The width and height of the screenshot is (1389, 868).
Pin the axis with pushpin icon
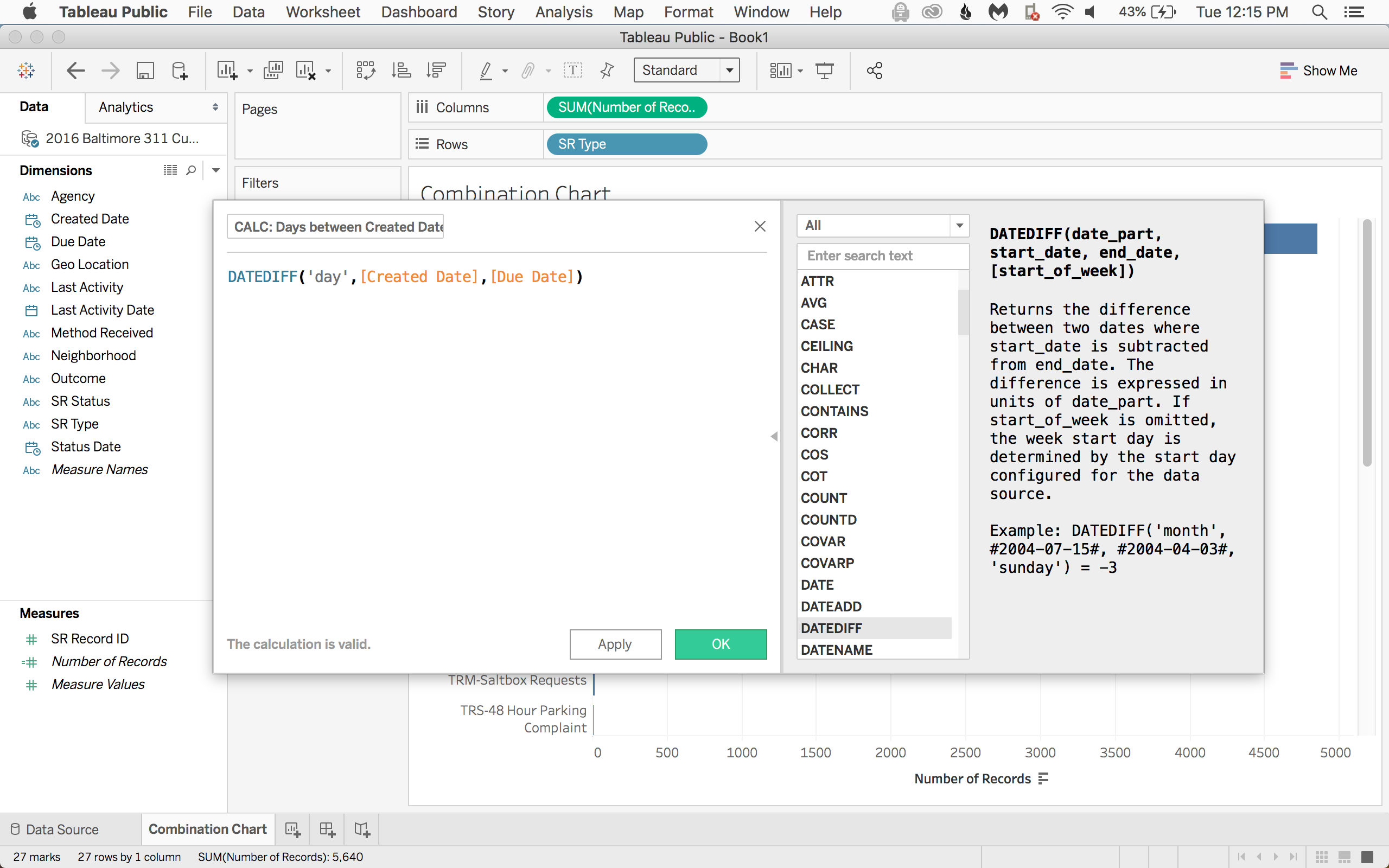(x=607, y=71)
